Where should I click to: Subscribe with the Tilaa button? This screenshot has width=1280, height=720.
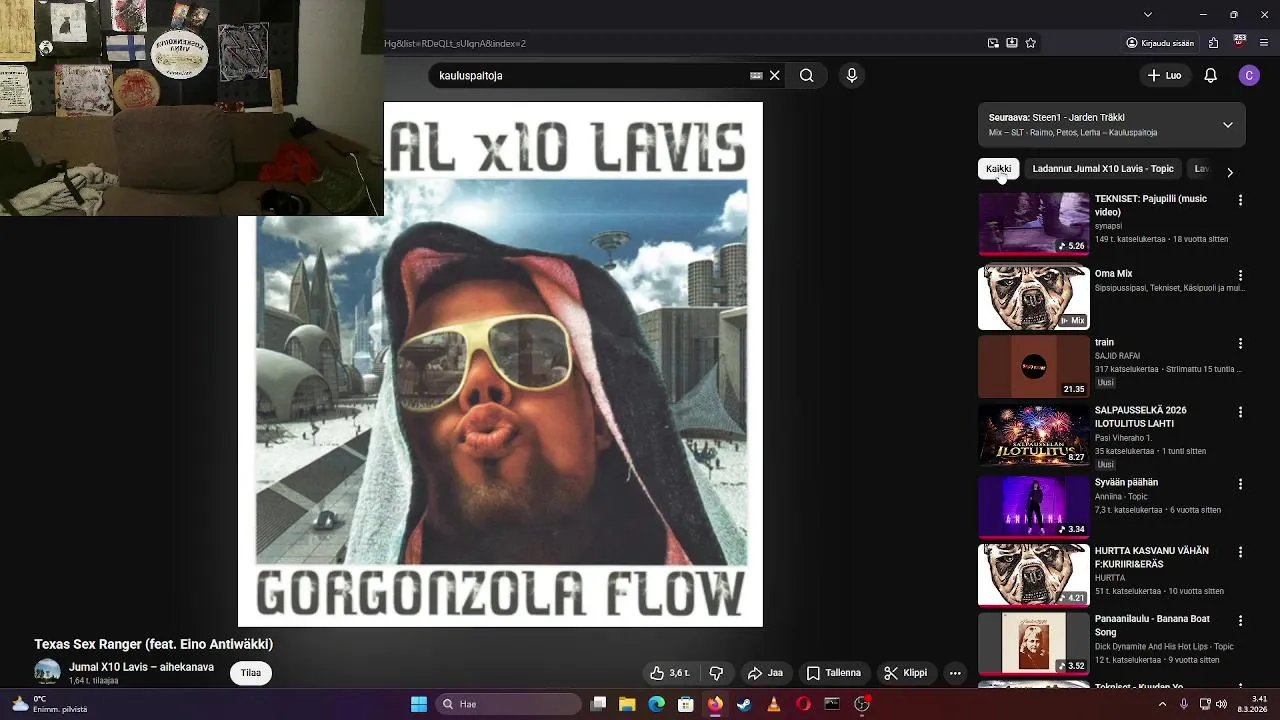click(x=251, y=673)
